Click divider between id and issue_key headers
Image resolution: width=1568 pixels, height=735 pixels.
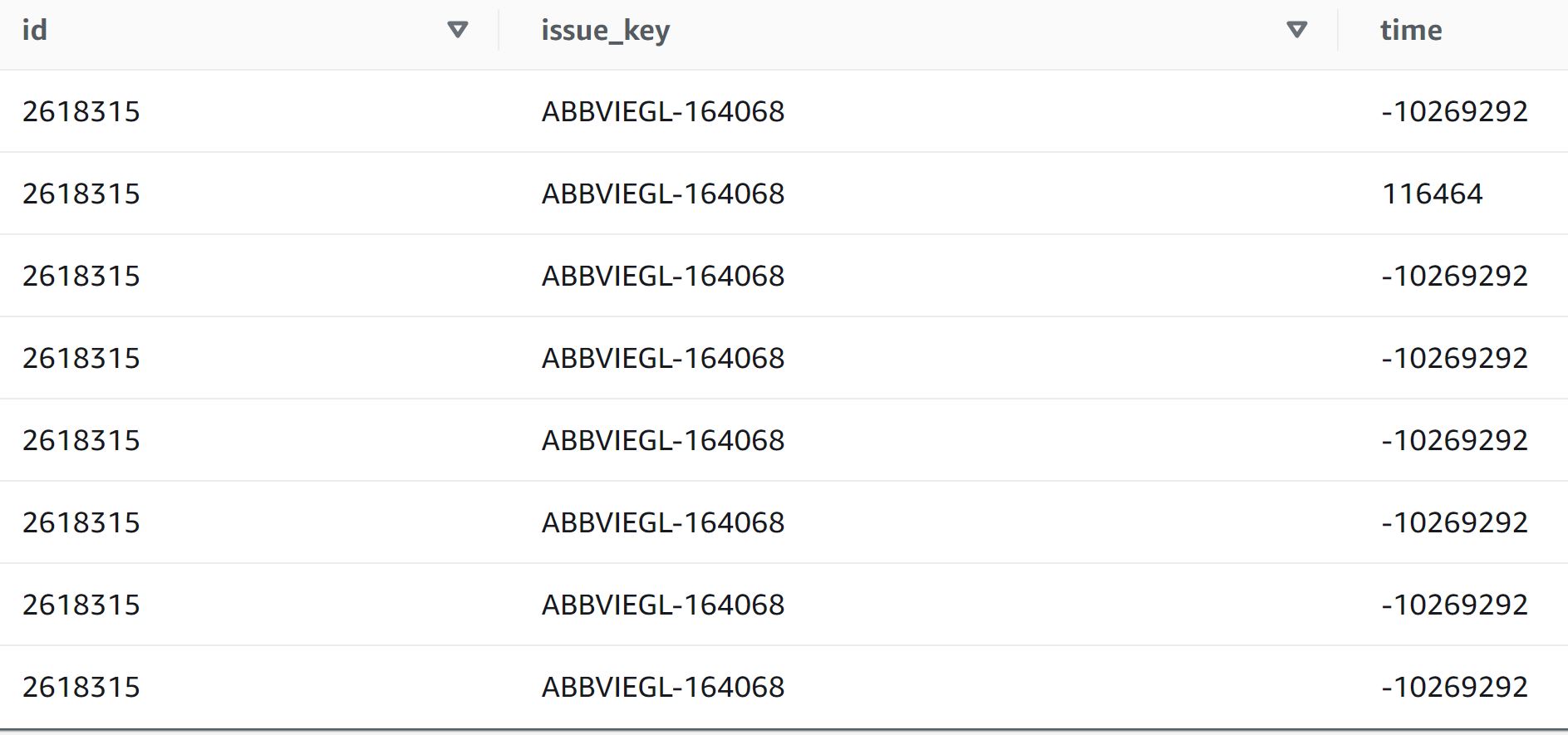point(499,31)
